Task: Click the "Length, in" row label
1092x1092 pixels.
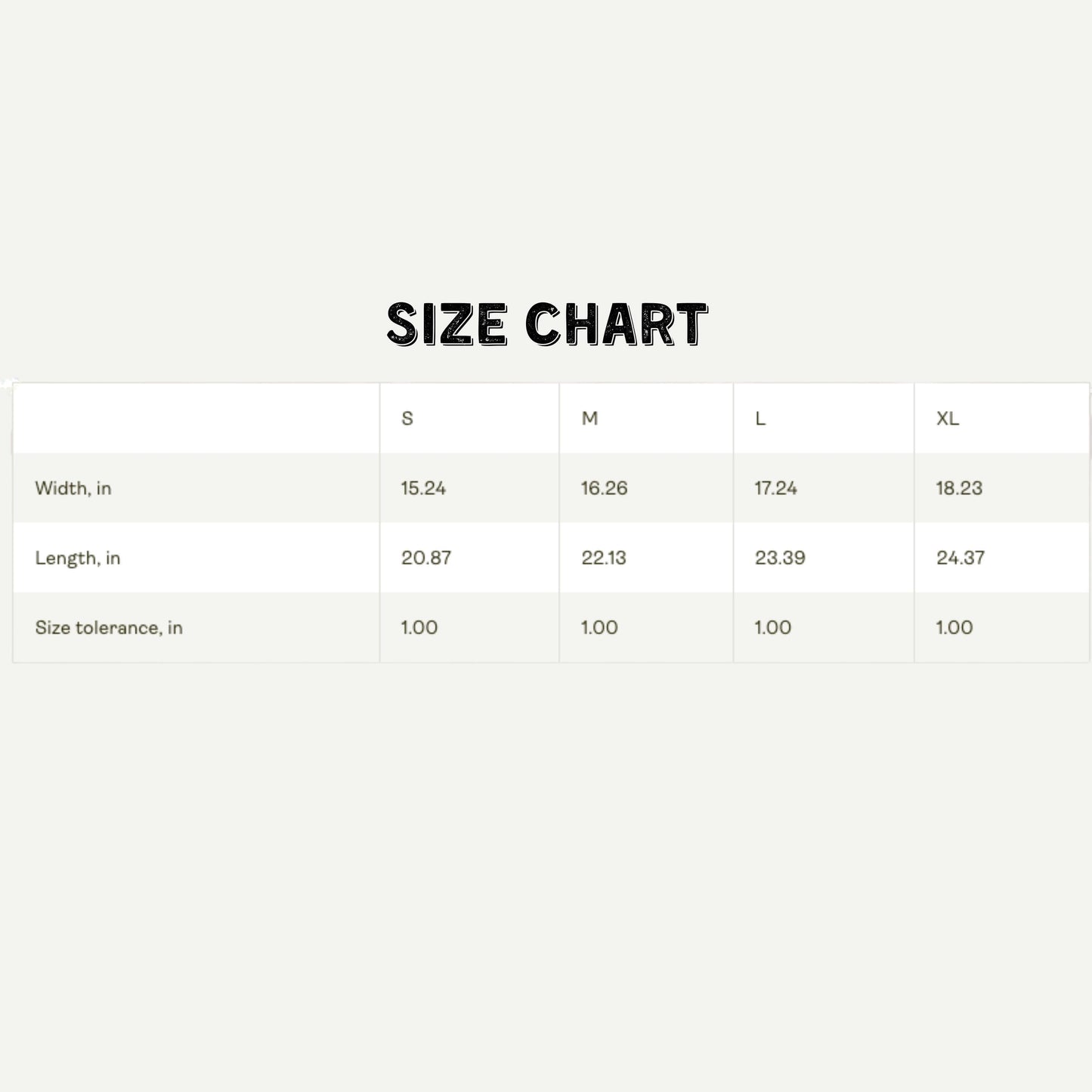Action: (78, 558)
